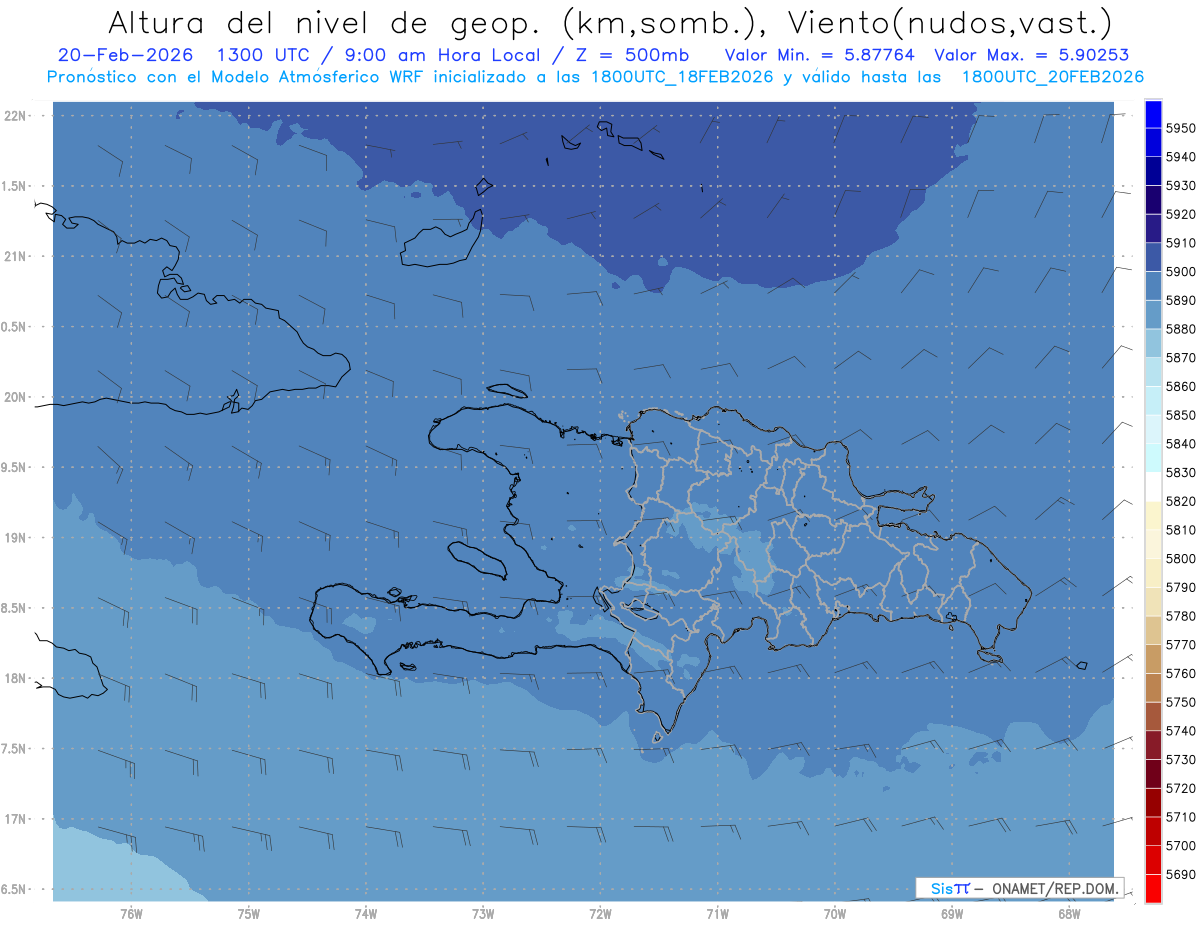
Task: Click the '5950' colorbar value
Action: pyautogui.click(x=1181, y=128)
